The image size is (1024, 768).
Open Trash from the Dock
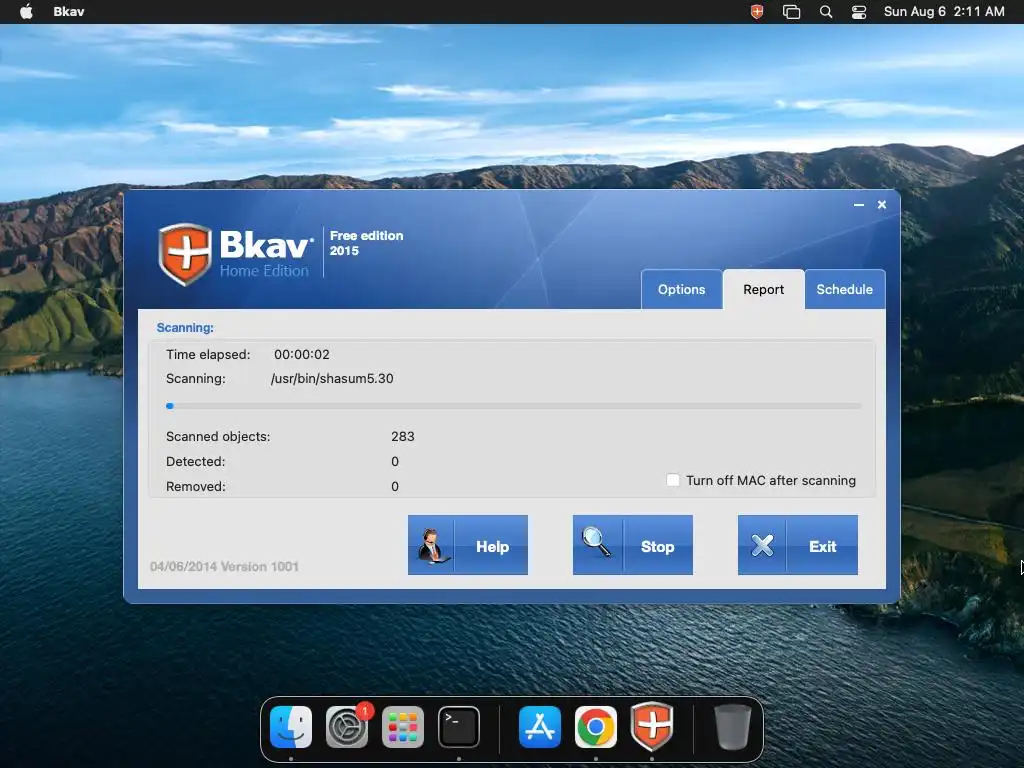(732, 726)
